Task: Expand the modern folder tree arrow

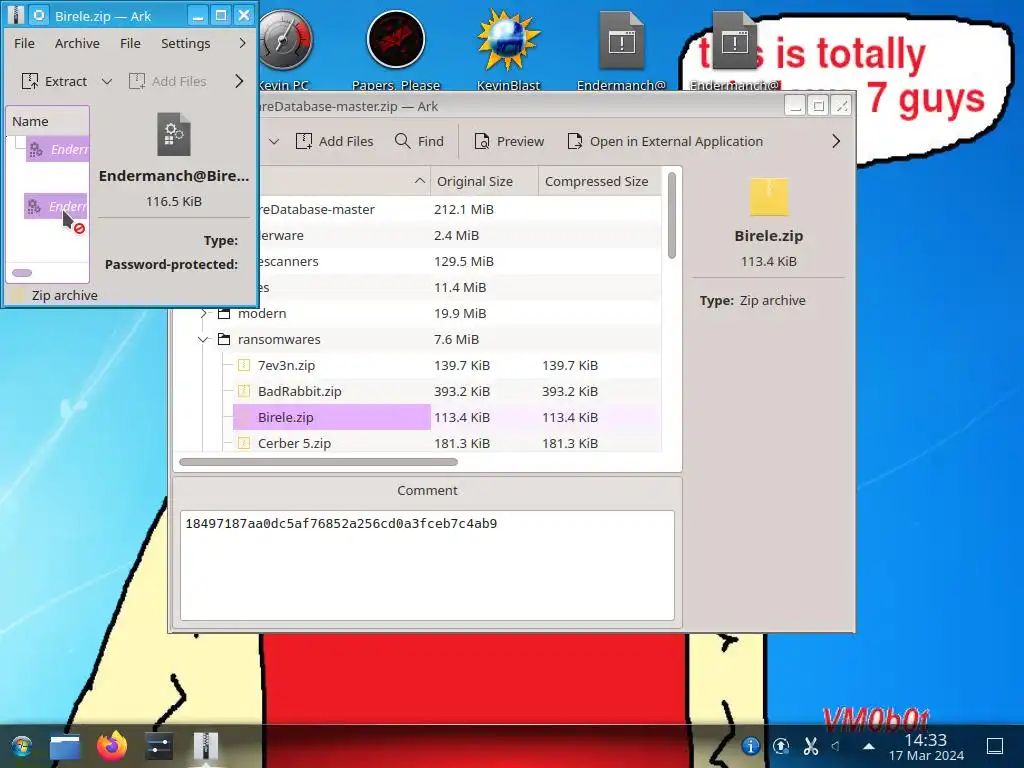Action: 204,313
